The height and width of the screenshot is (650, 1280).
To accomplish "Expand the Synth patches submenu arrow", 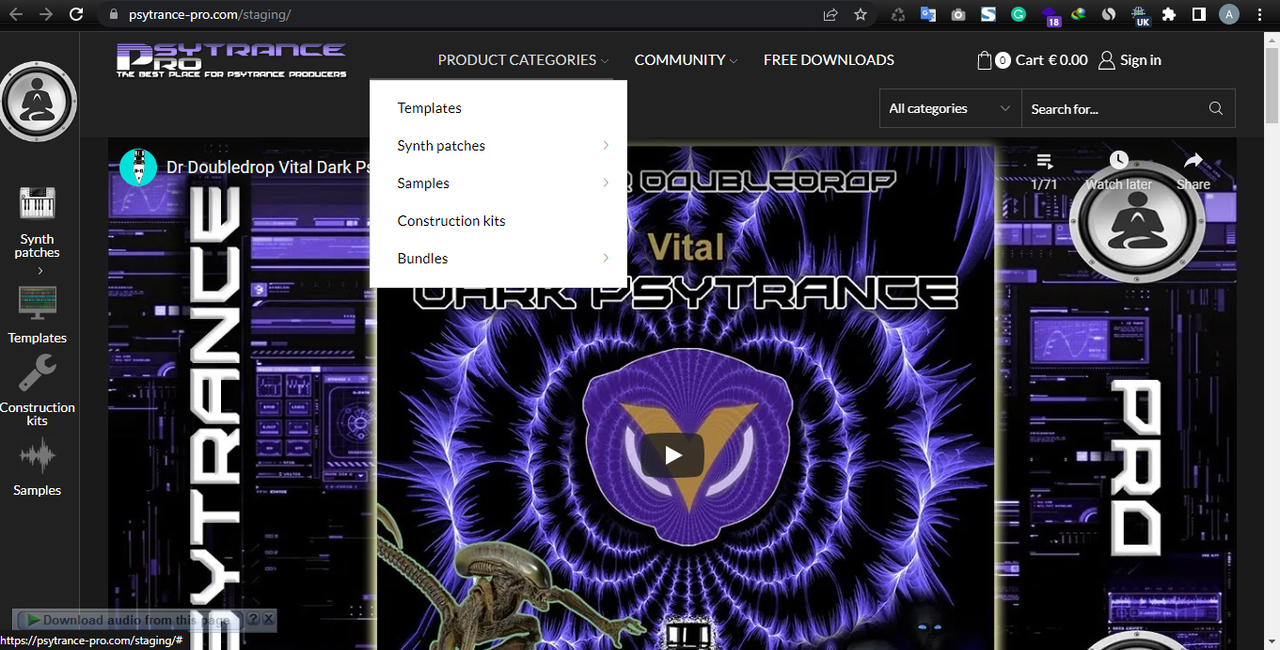I will 606,146.
